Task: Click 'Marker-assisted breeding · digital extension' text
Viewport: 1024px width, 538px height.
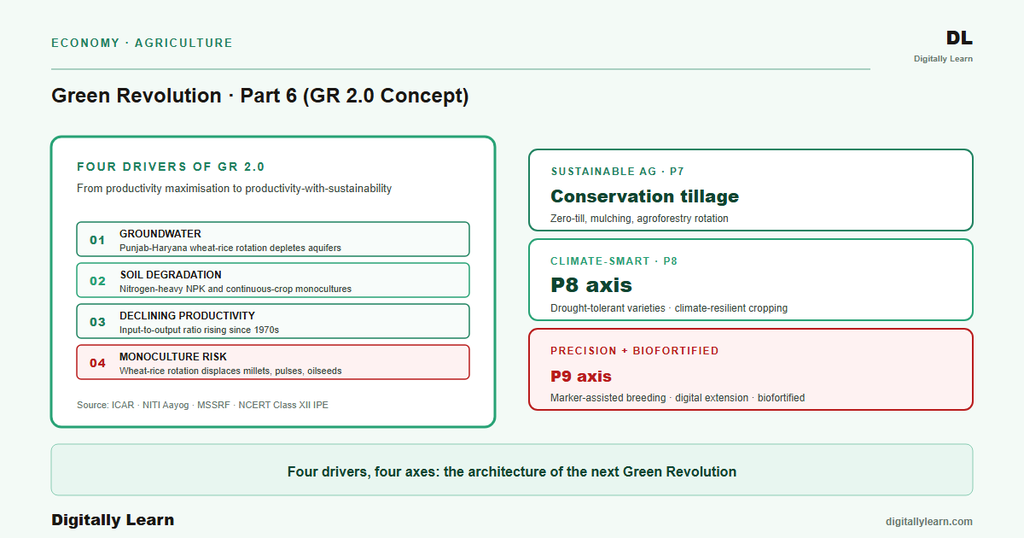Action: pos(677,398)
